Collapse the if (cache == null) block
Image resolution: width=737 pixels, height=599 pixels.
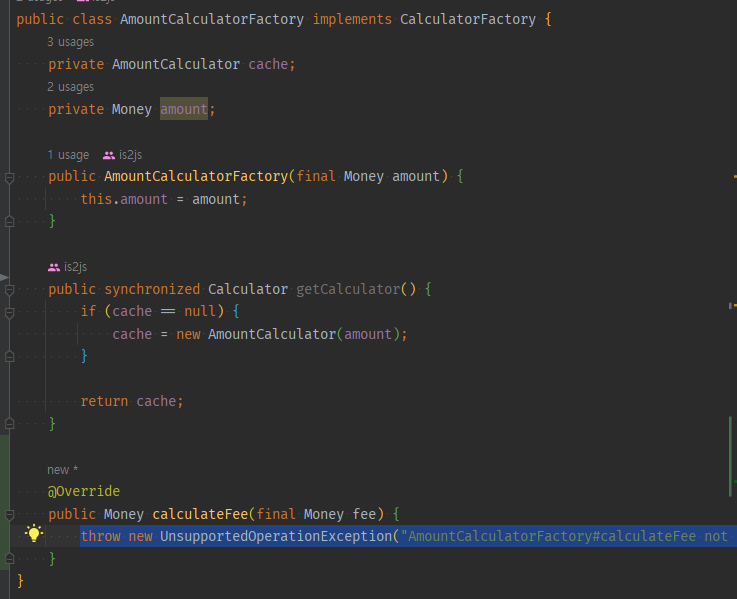(9, 313)
